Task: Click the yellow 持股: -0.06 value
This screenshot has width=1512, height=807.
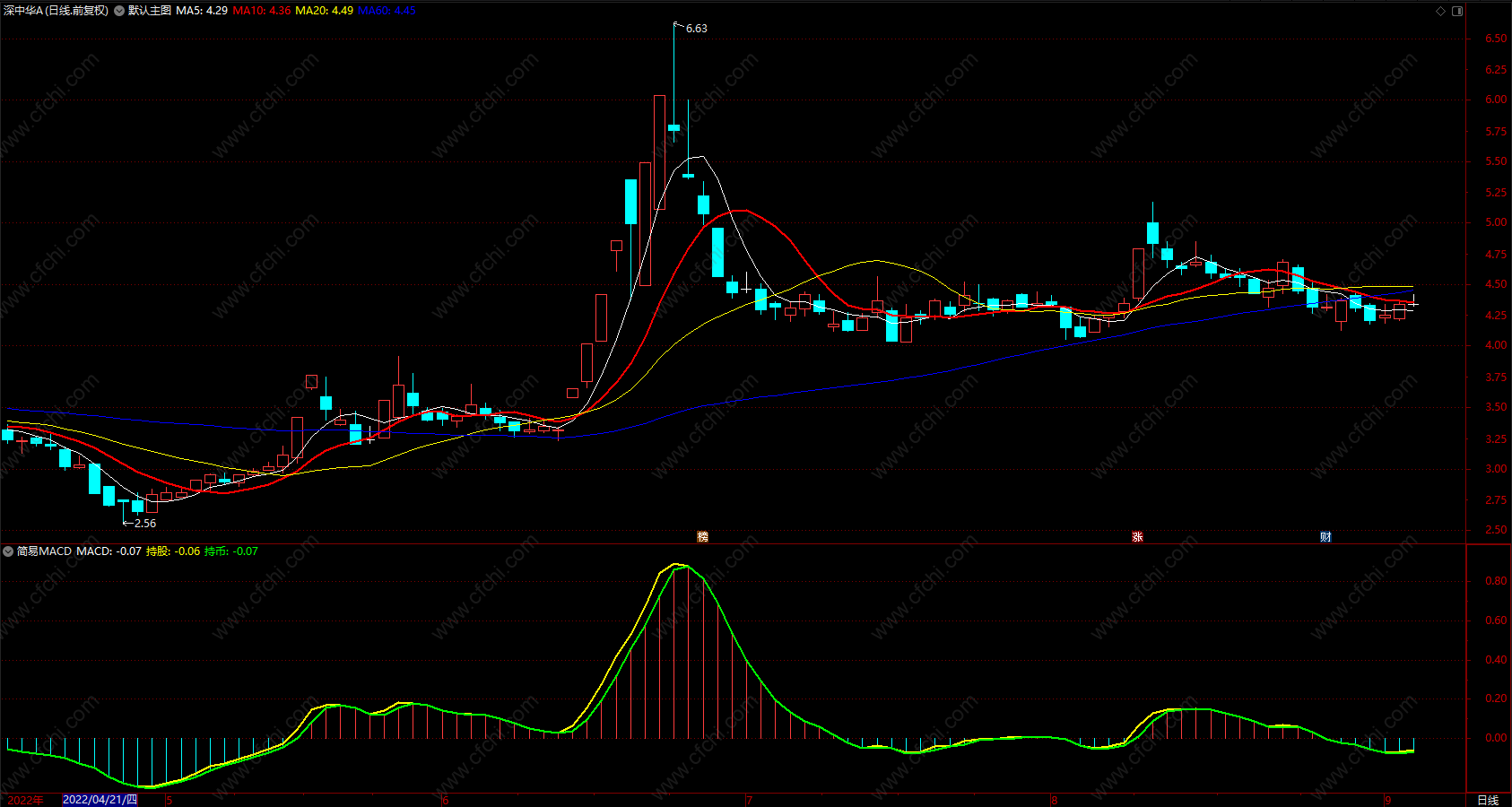Action: tap(173, 551)
